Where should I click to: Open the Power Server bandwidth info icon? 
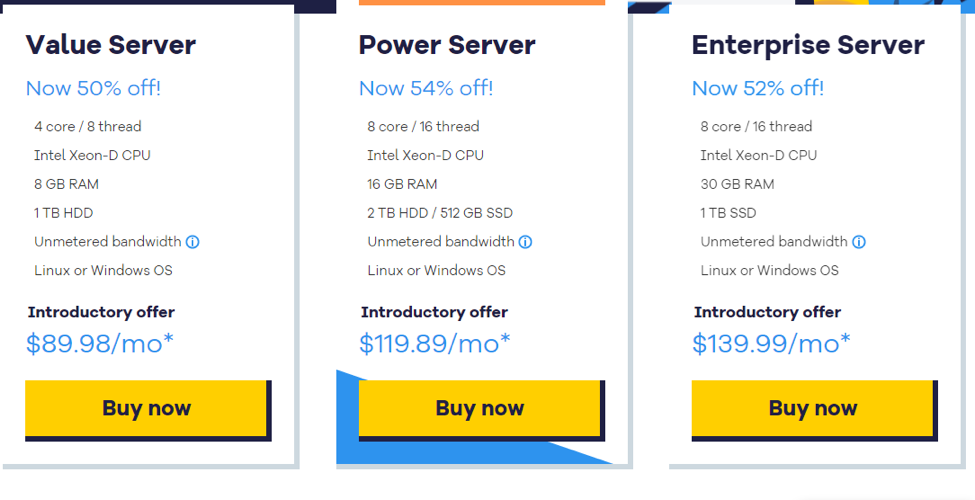click(525, 242)
